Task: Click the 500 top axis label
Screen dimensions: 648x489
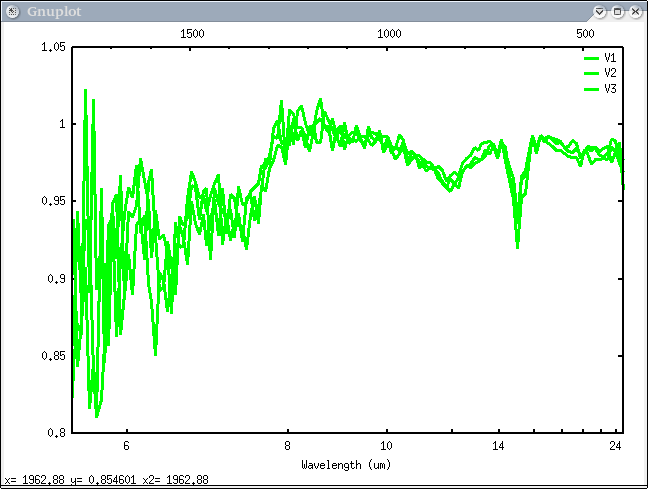Action: (x=586, y=33)
